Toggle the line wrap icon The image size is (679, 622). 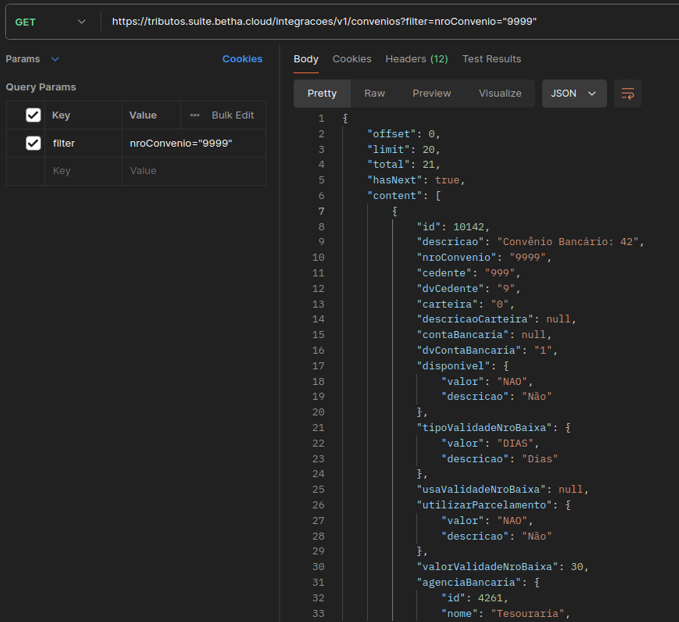click(x=627, y=94)
